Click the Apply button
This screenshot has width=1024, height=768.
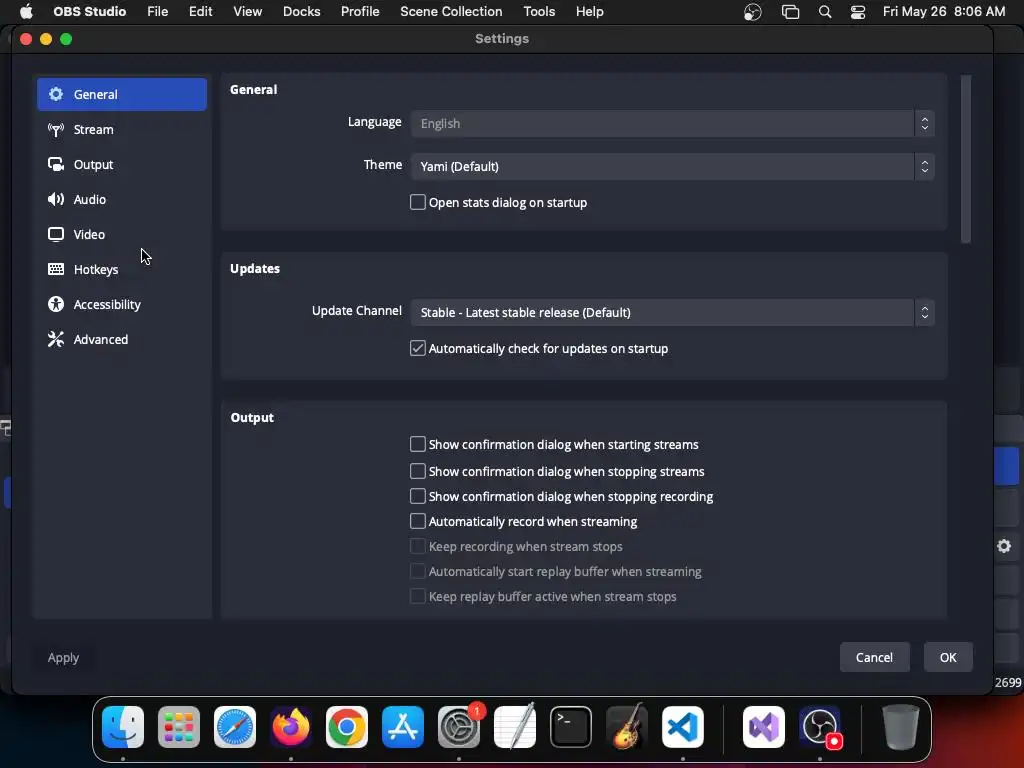click(63, 658)
